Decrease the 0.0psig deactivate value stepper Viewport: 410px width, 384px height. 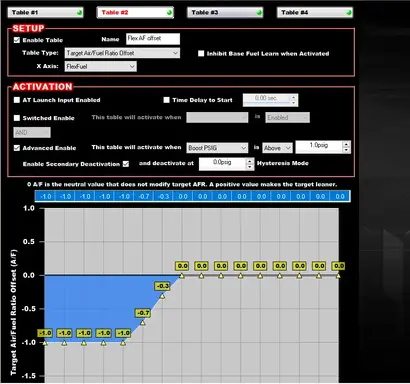click(250, 167)
